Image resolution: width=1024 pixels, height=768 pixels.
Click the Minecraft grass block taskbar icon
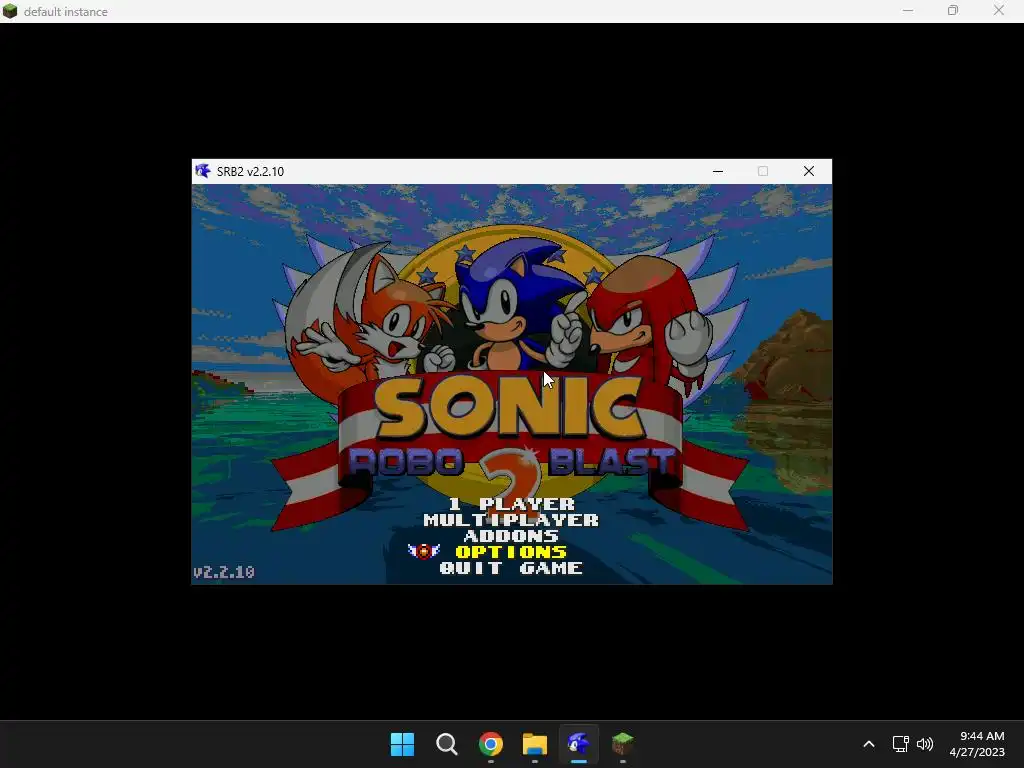tap(623, 744)
